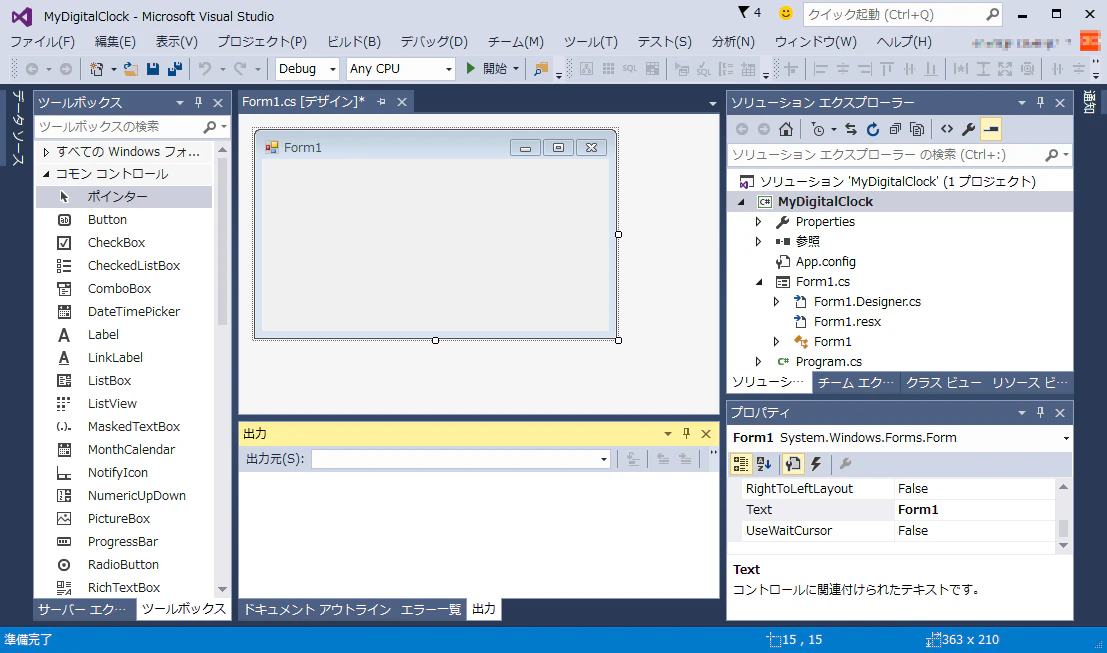
Task: Show the Properties page icon in Properties panel
Action: click(793, 464)
